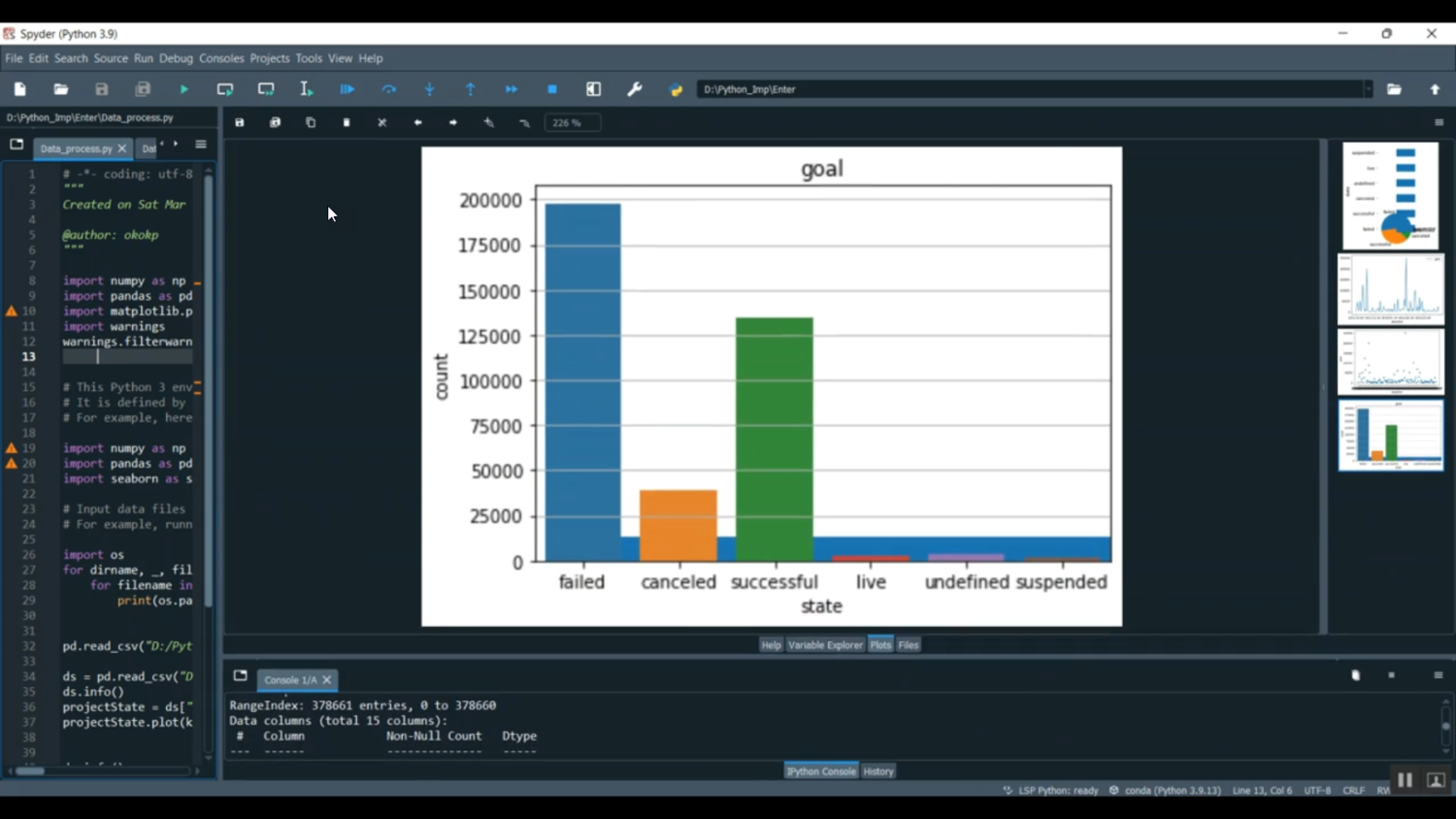Toggle maximize current pane icon

click(593, 89)
